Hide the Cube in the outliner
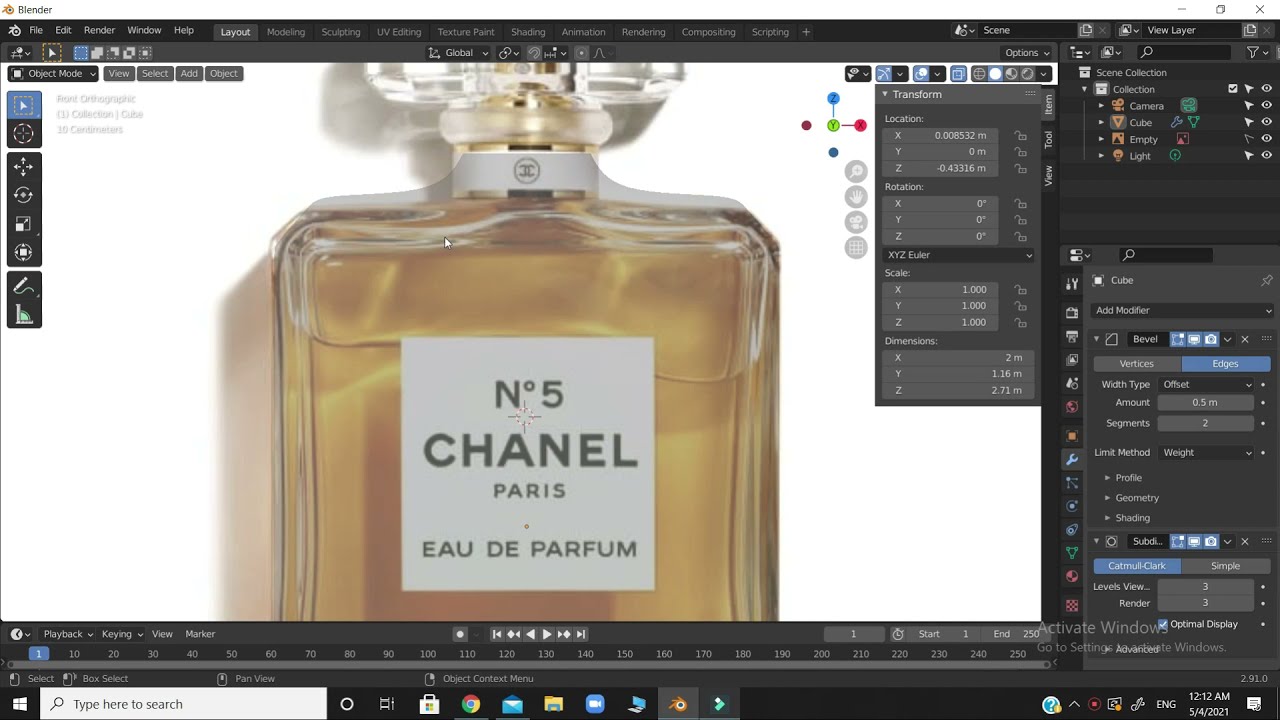The height and width of the screenshot is (720, 1280). (x=1266, y=122)
